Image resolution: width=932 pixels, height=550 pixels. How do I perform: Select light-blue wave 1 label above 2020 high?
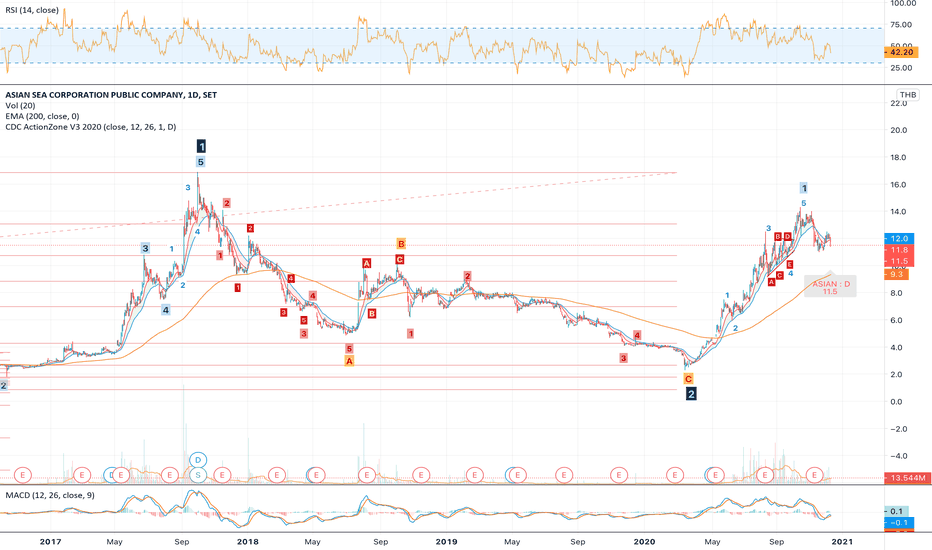click(804, 188)
